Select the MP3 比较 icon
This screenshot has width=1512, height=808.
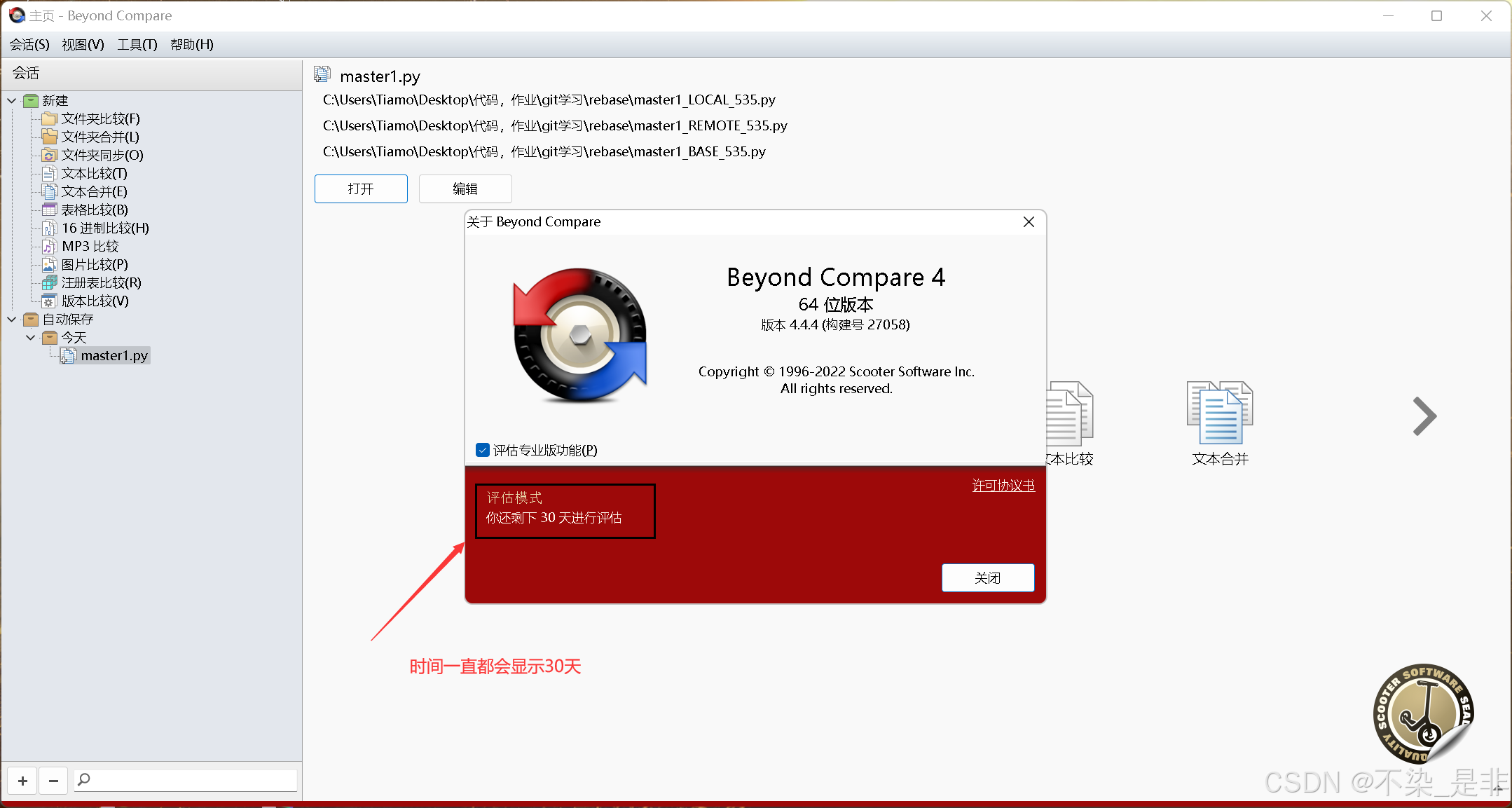49,246
